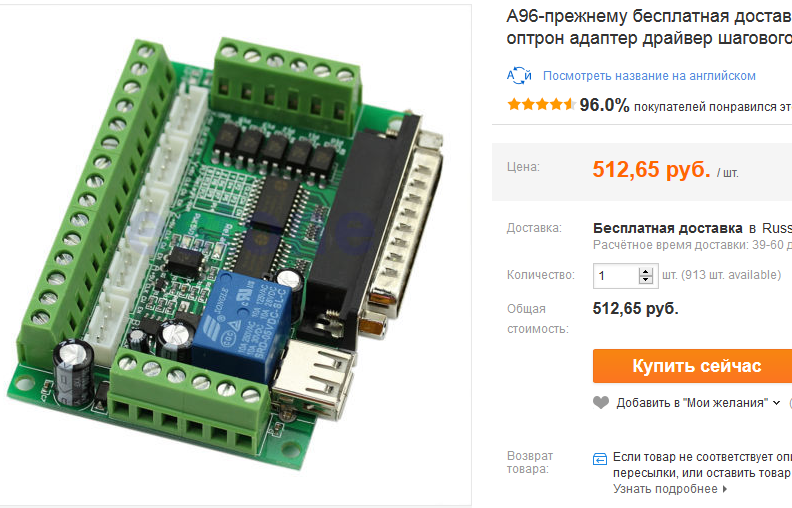Increase quantity with the up arrow

pyautogui.click(x=646, y=270)
